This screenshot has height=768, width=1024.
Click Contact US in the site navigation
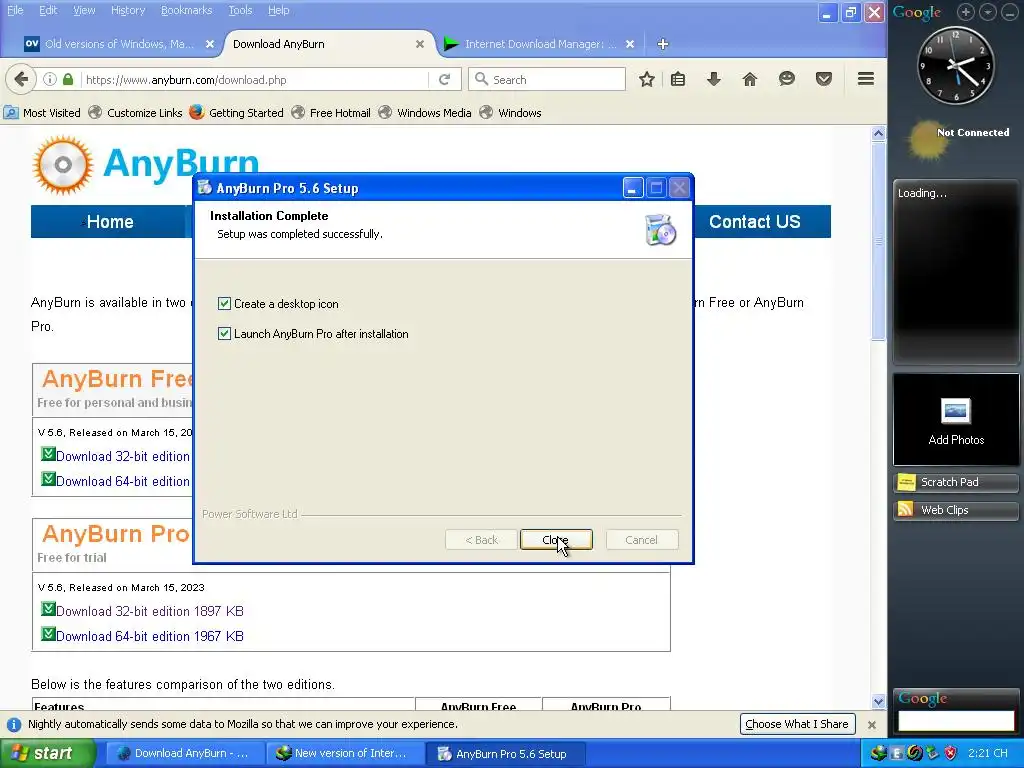click(x=755, y=222)
